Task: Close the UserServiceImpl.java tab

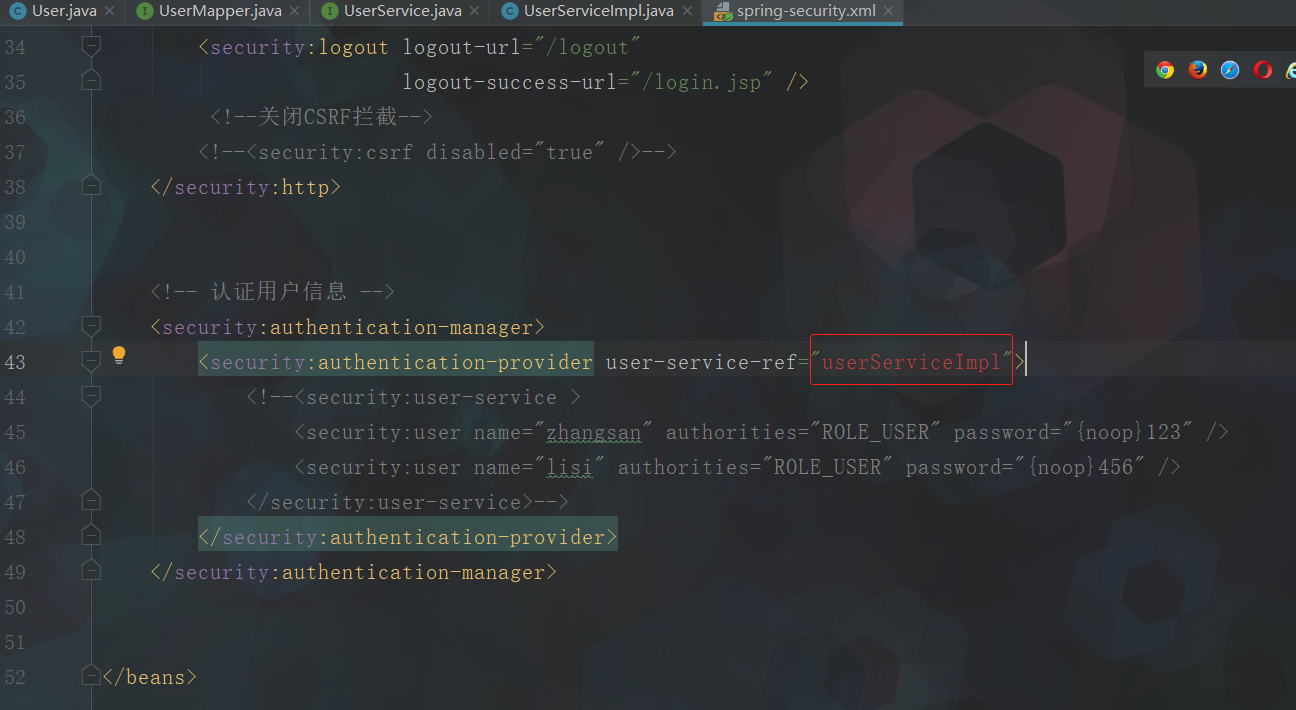Action: [687, 12]
